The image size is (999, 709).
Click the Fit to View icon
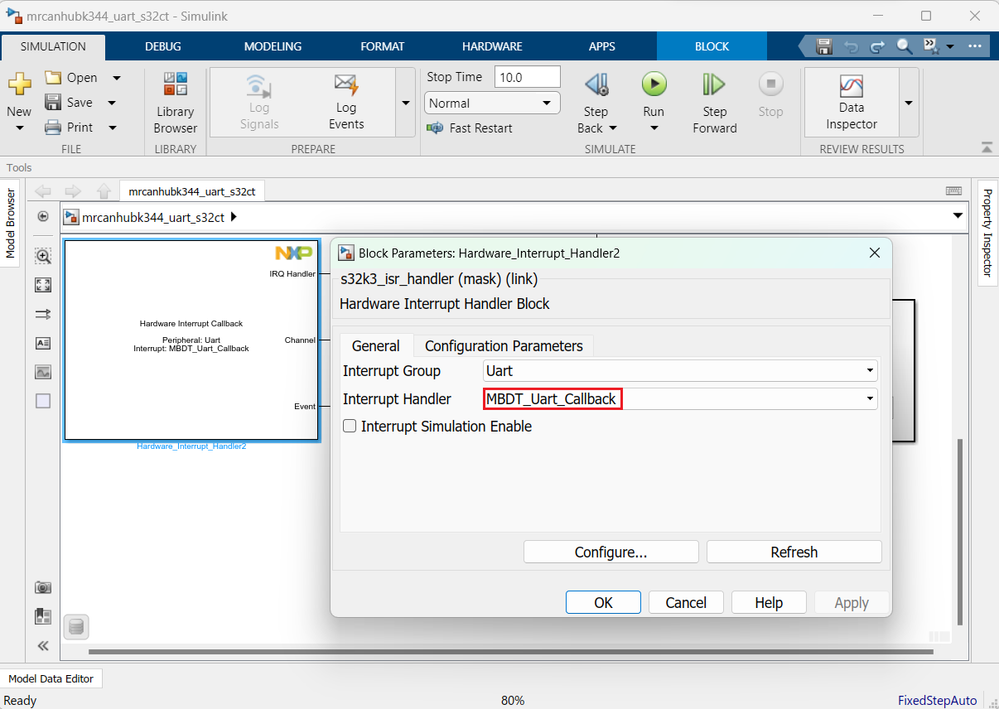(43, 285)
